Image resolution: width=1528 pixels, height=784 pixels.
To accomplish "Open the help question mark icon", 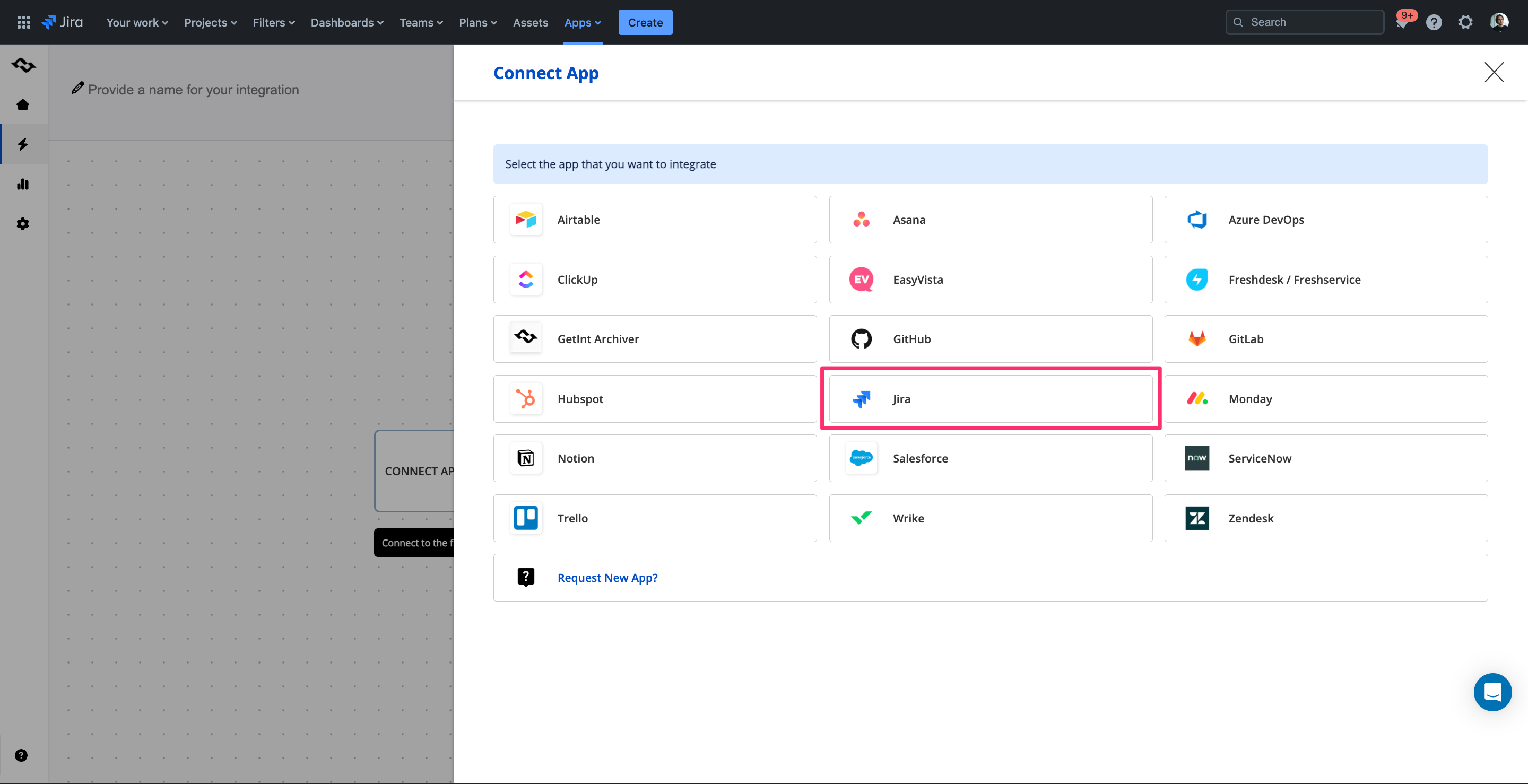I will coord(1434,22).
